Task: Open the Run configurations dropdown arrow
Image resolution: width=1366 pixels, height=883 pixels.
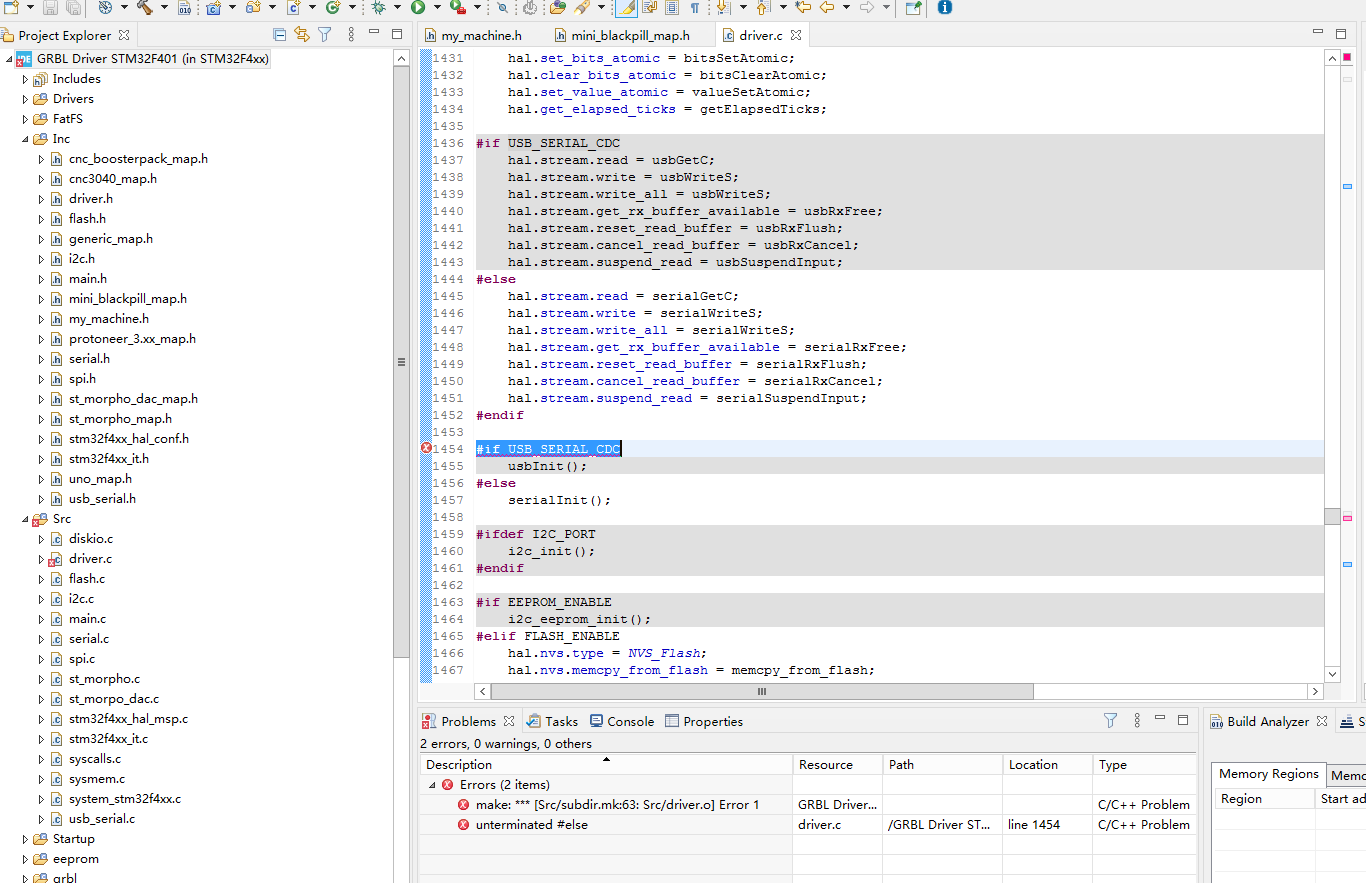Action: pos(437,8)
